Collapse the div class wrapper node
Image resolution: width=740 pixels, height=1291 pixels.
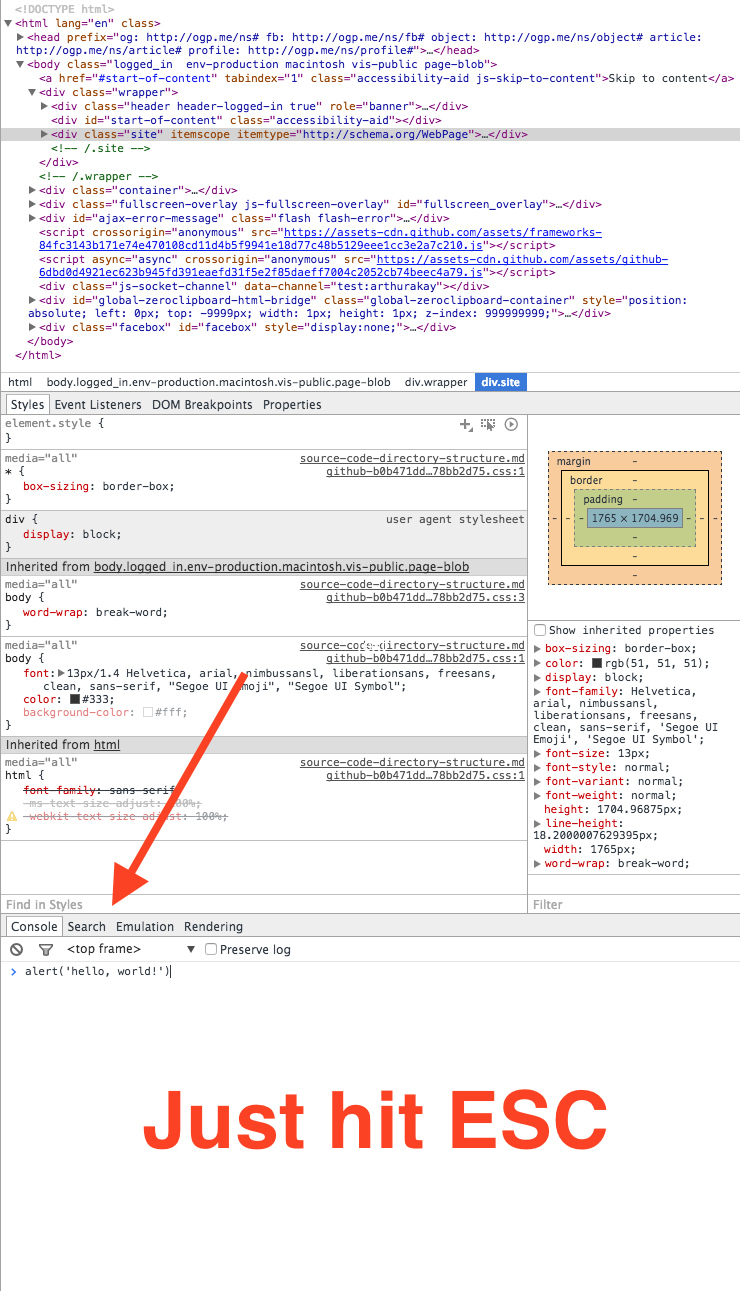[x=33, y=92]
